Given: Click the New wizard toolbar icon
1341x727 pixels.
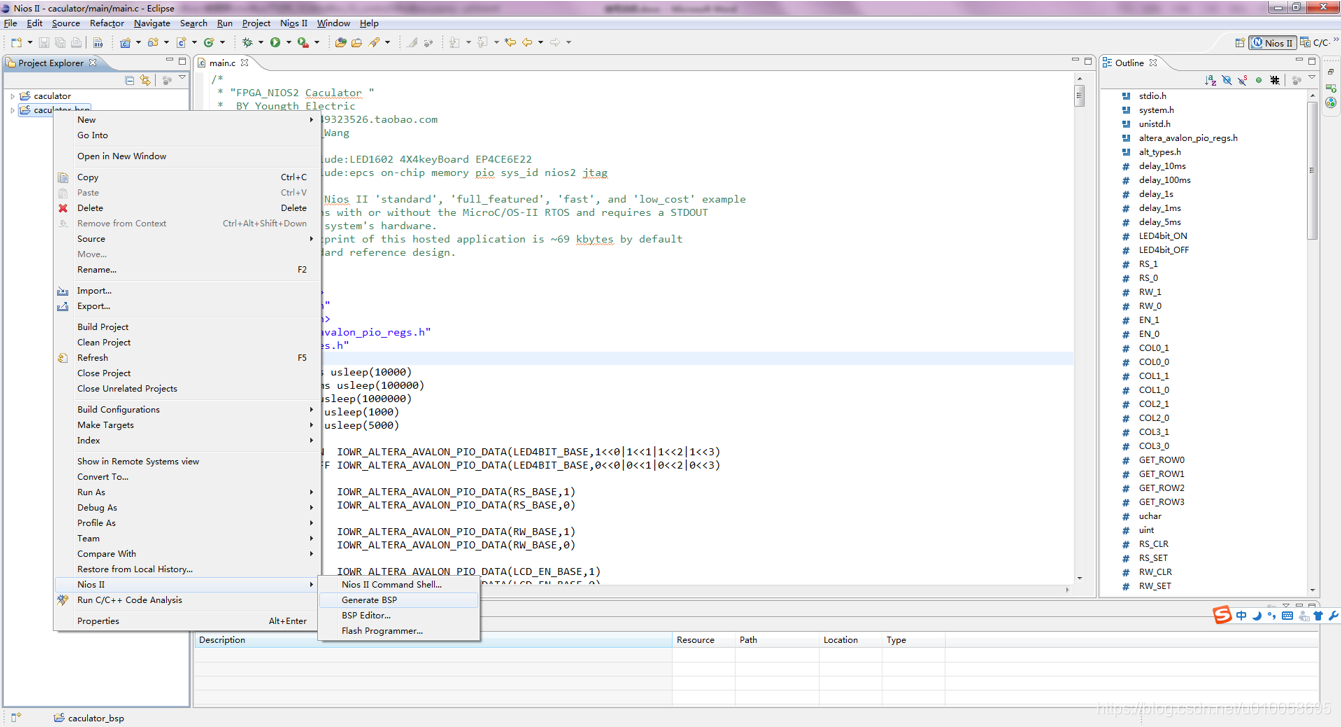Looking at the screenshot, I should click(x=16, y=42).
